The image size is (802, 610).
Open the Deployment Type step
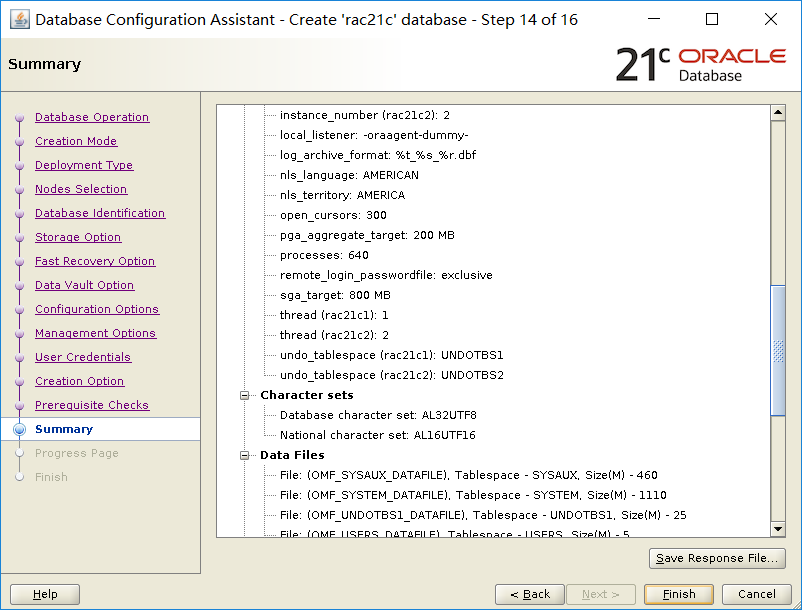click(x=84, y=165)
